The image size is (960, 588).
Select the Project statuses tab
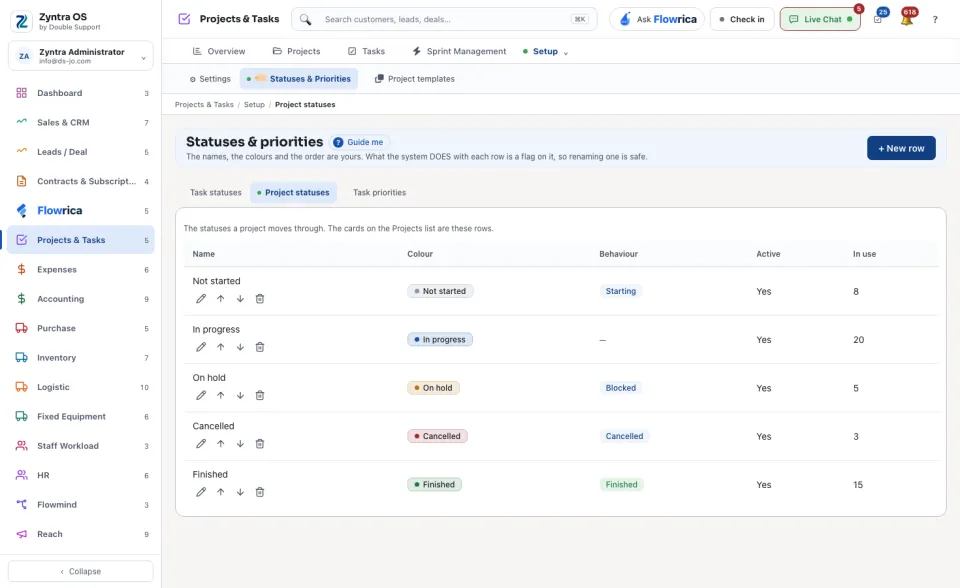pyautogui.click(x=293, y=192)
